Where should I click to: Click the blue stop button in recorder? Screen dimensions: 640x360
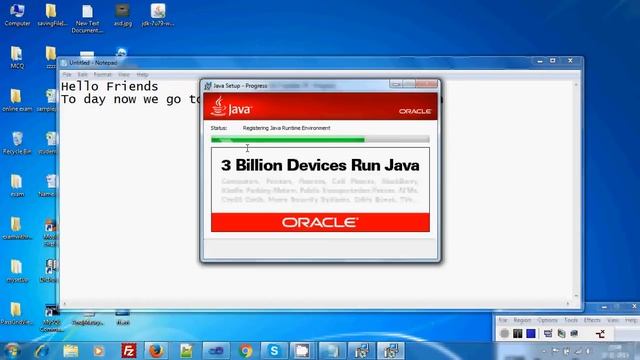pyautogui.click(x=531, y=333)
